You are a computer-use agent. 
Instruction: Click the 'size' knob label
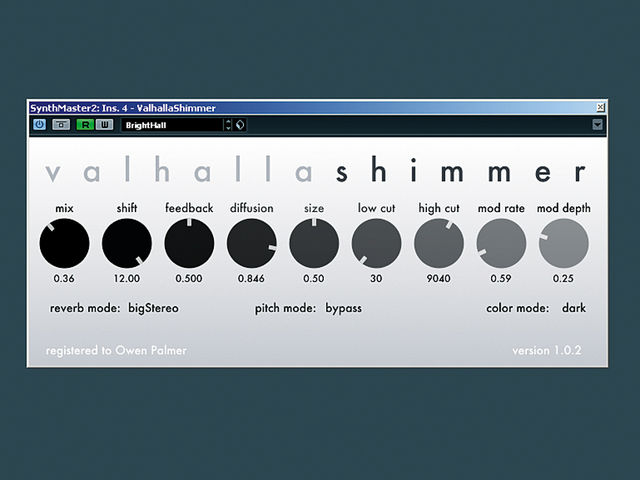click(x=314, y=209)
